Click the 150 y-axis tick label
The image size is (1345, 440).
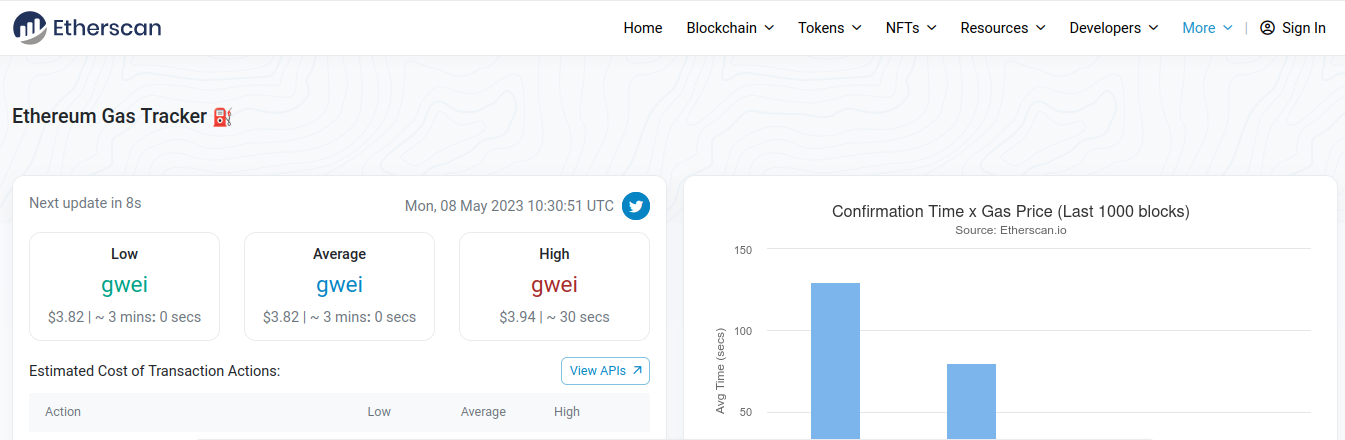pos(743,249)
